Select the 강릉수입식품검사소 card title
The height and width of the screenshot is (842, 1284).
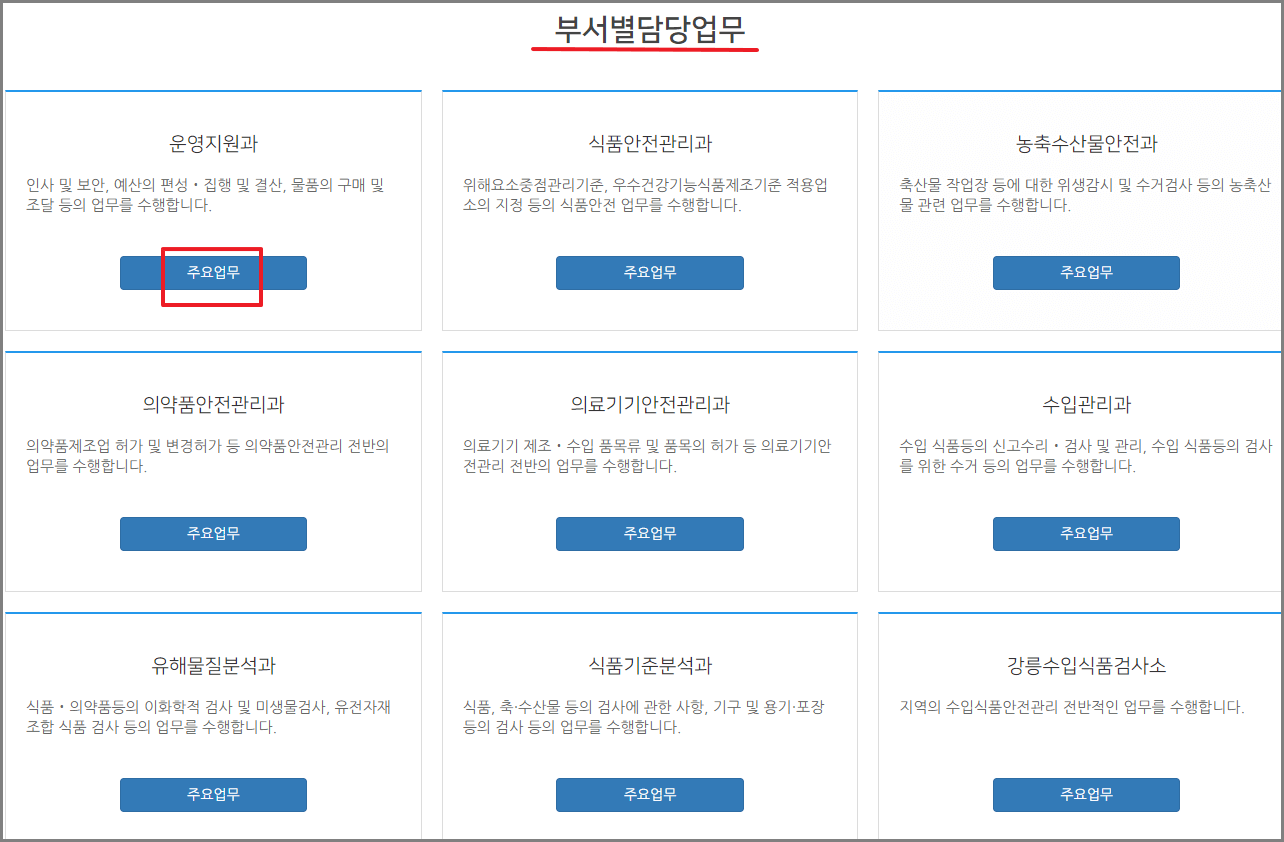[1085, 665]
